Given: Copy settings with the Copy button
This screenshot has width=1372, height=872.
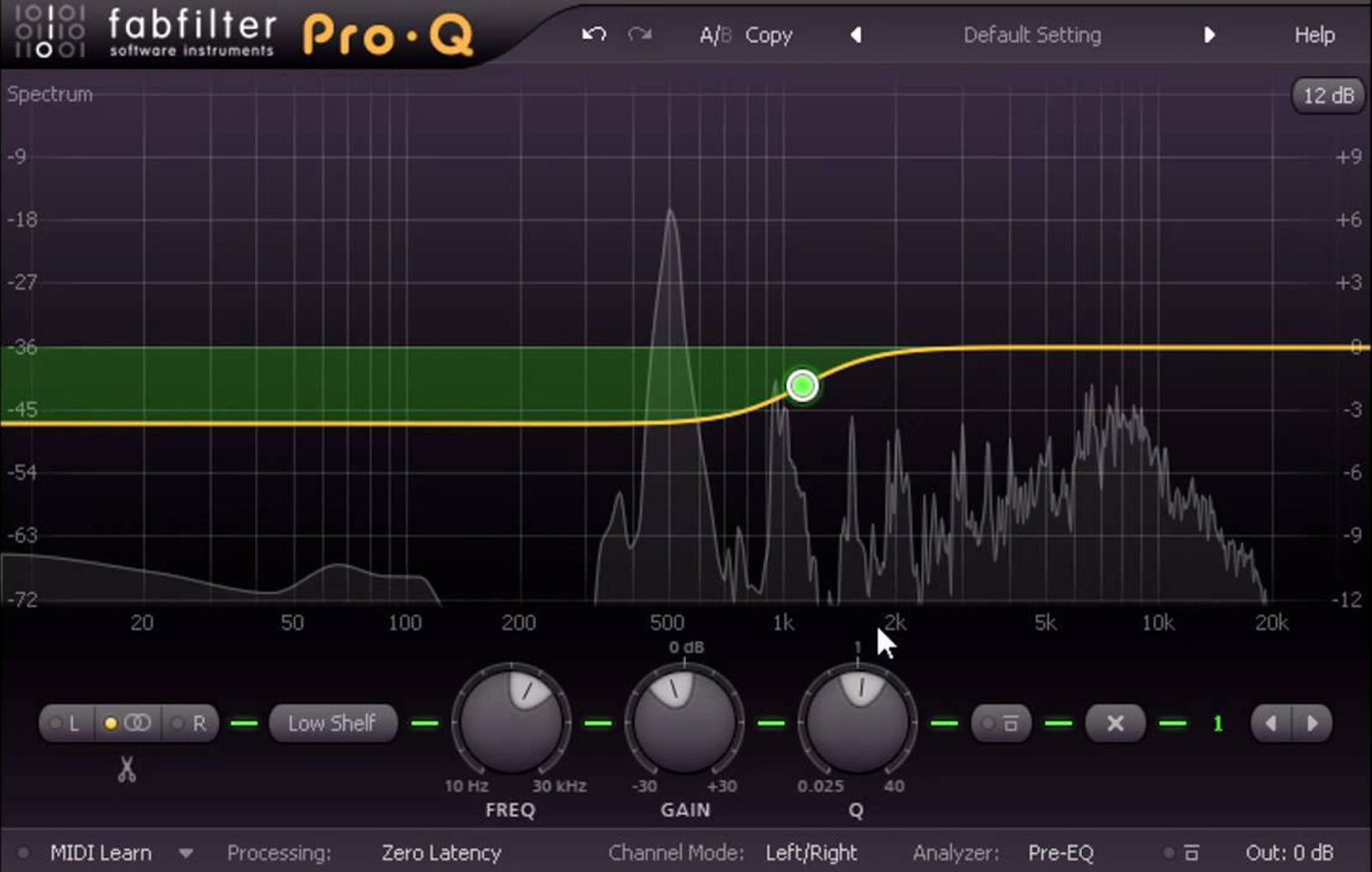Looking at the screenshot, I should pyautogui.click(x=768, y=36).
